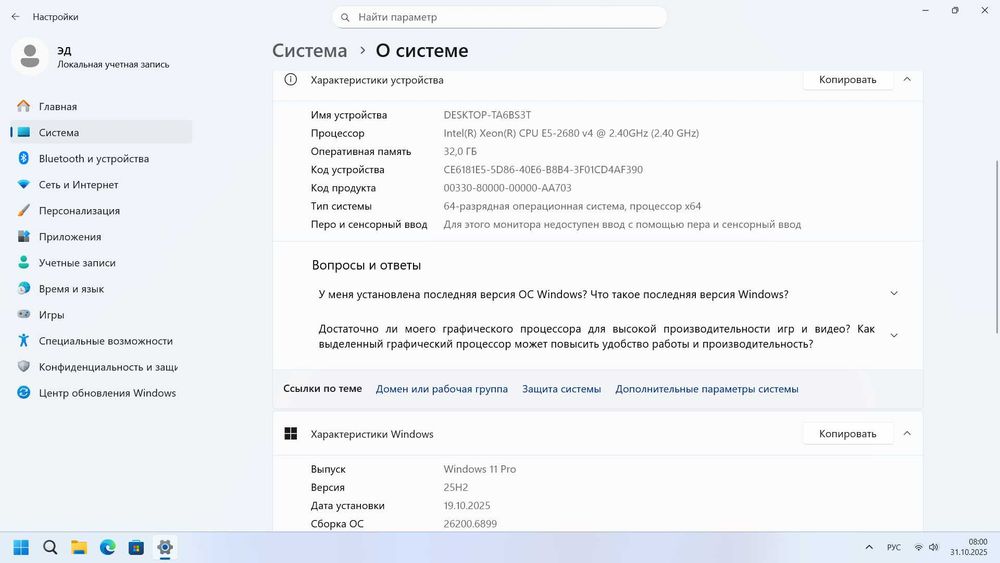
Task: Click the Конфиденциальность shield icon
Action: point(24,367)
